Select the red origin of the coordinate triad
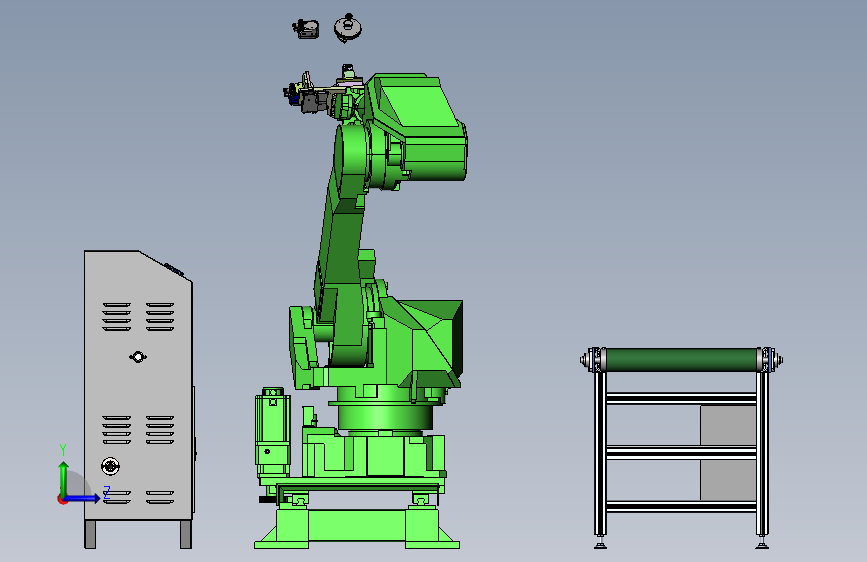This screenshot has width=867, height=562. coord(62,499)
